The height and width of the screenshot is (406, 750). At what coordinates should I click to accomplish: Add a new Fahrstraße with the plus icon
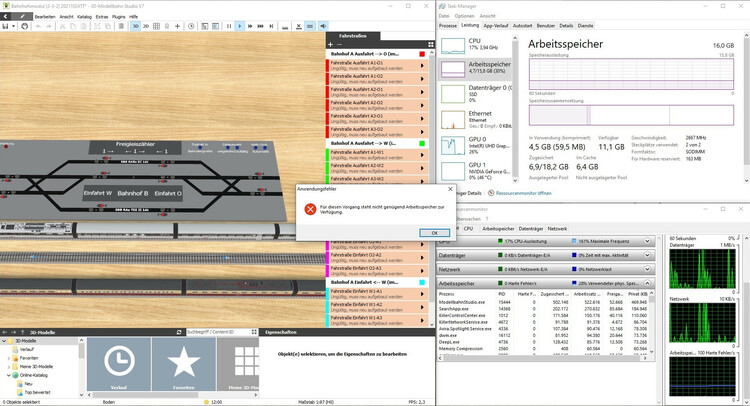(331, 45)
